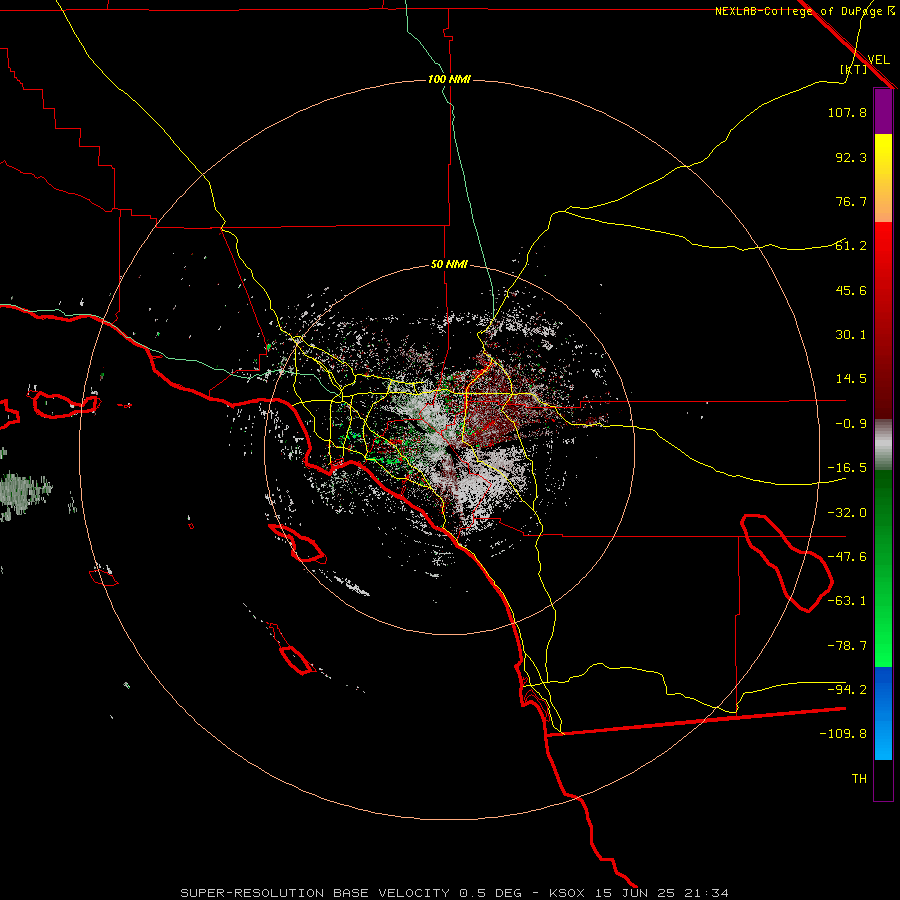
Task: Pick the gray segment of the velocity scale
Action: click(x=883, y=445)
